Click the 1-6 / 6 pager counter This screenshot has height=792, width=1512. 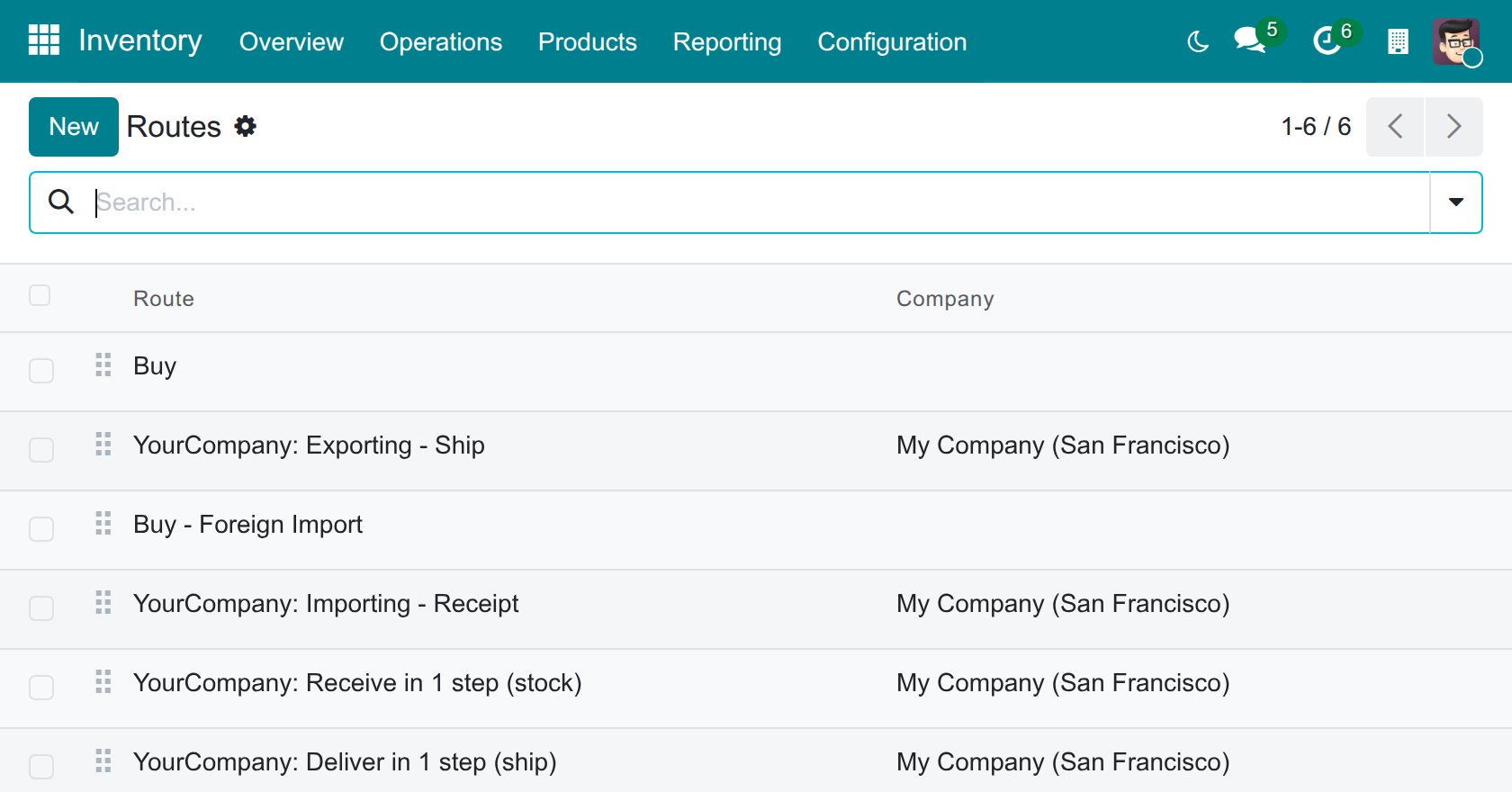point(1316,126)
